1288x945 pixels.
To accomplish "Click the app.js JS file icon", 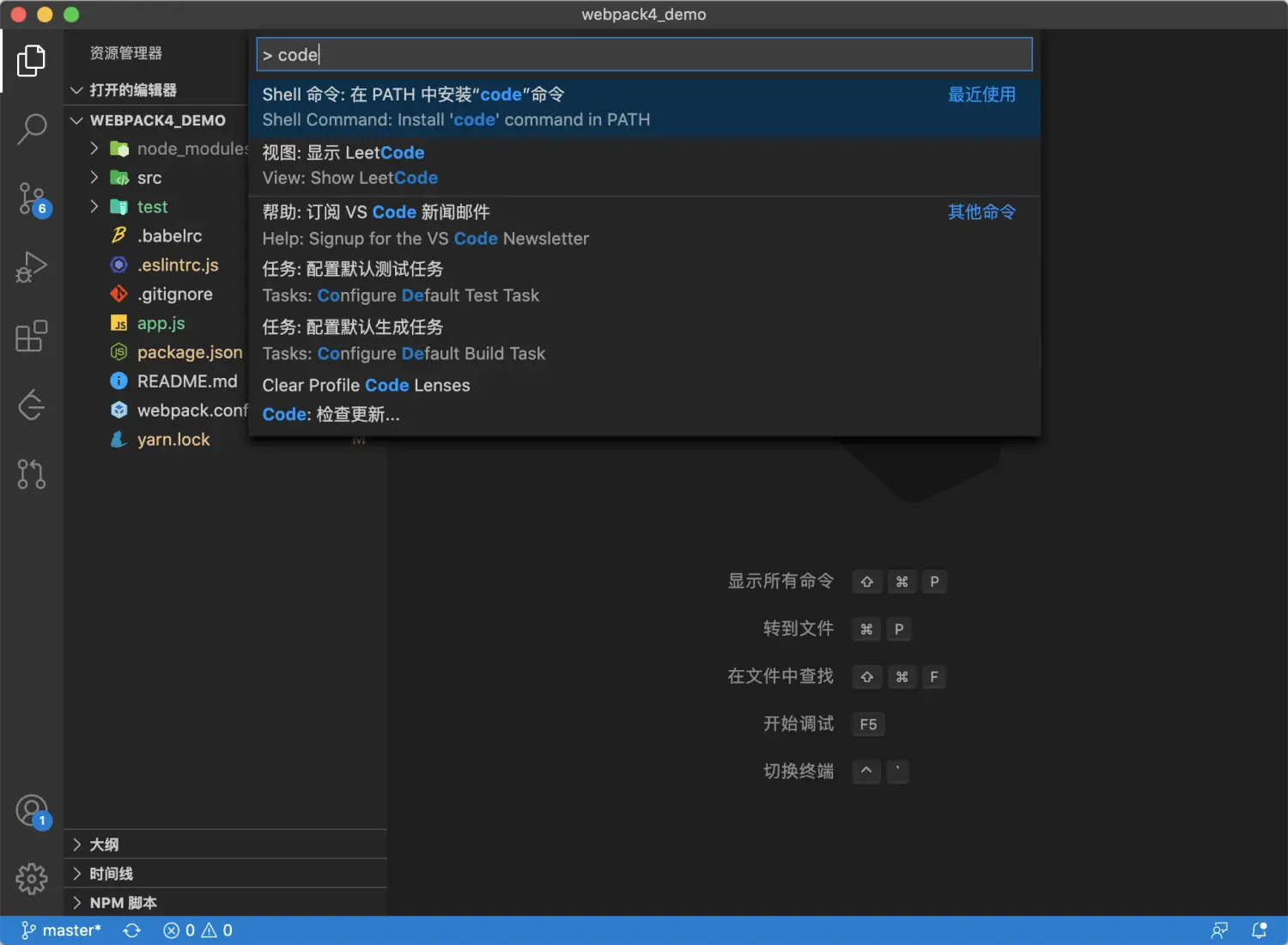I will [x=119, y=323].
